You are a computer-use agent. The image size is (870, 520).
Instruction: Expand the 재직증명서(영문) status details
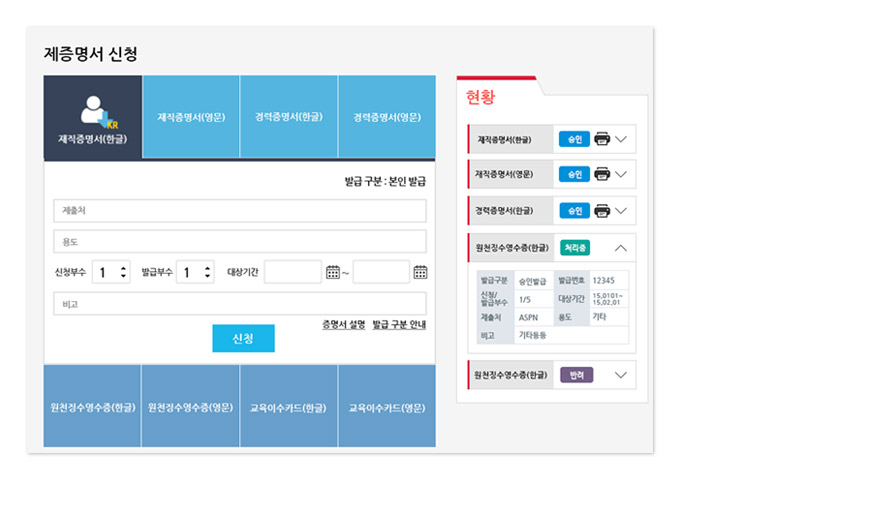tap(622, 174)
